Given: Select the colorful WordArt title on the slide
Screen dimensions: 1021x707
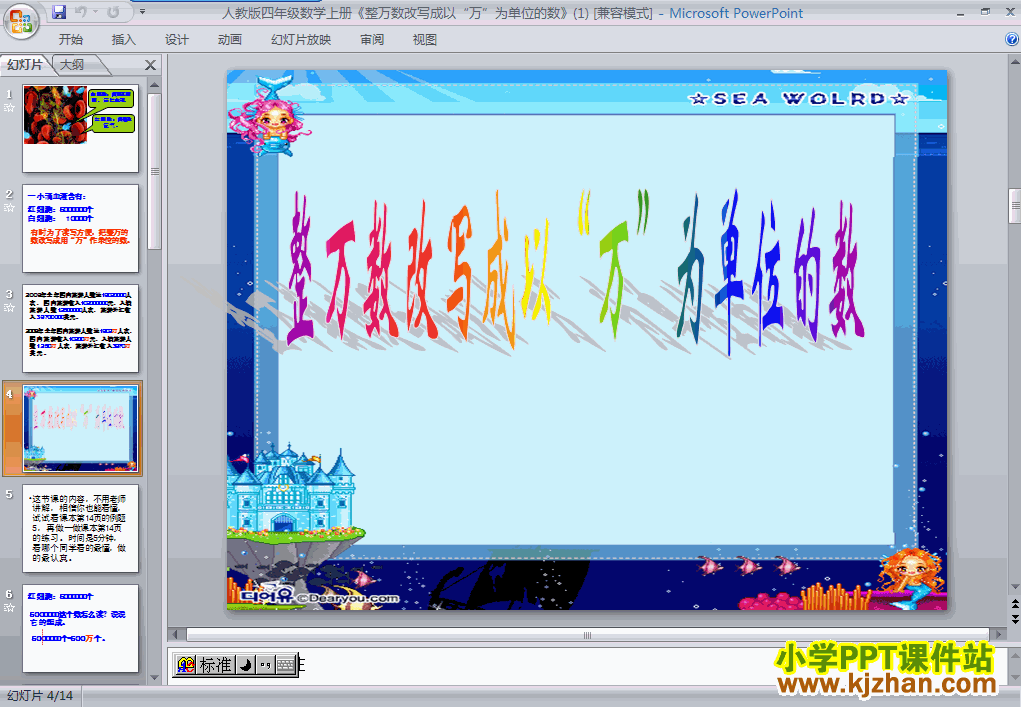Looking at the screenshot, I should pos(576,273).
